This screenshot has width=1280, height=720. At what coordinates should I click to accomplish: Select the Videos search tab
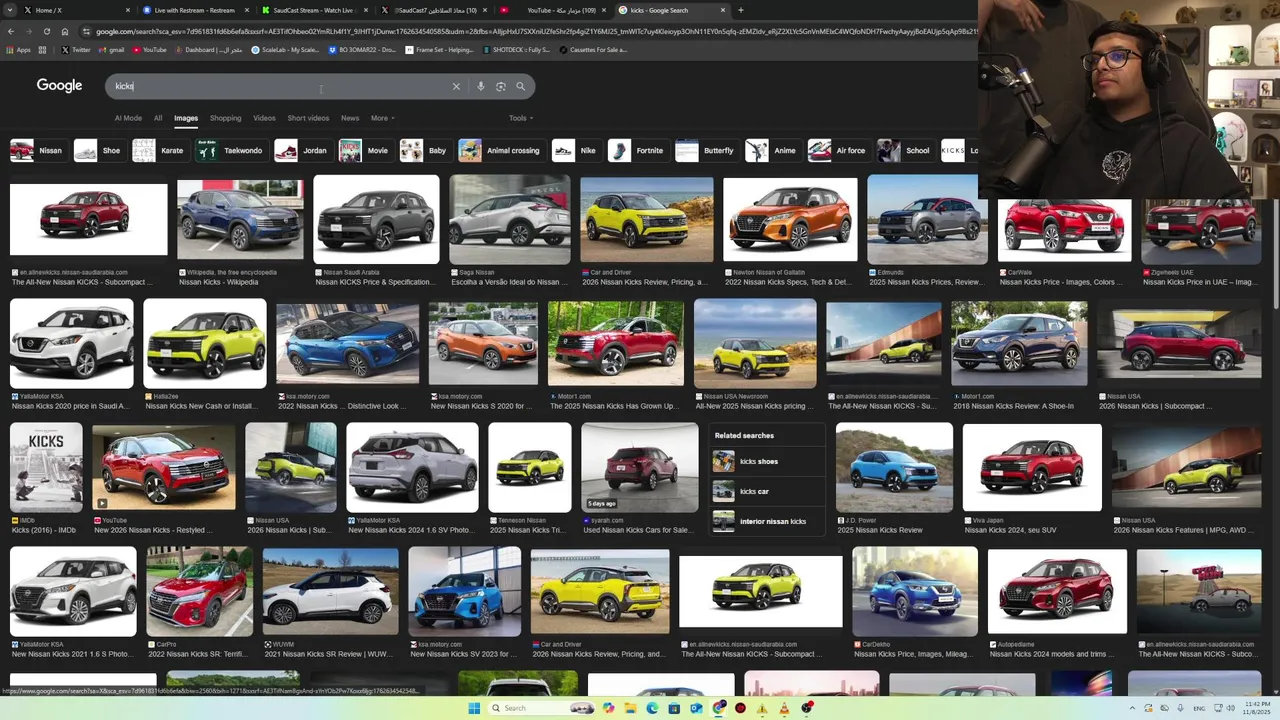[264, 118]
